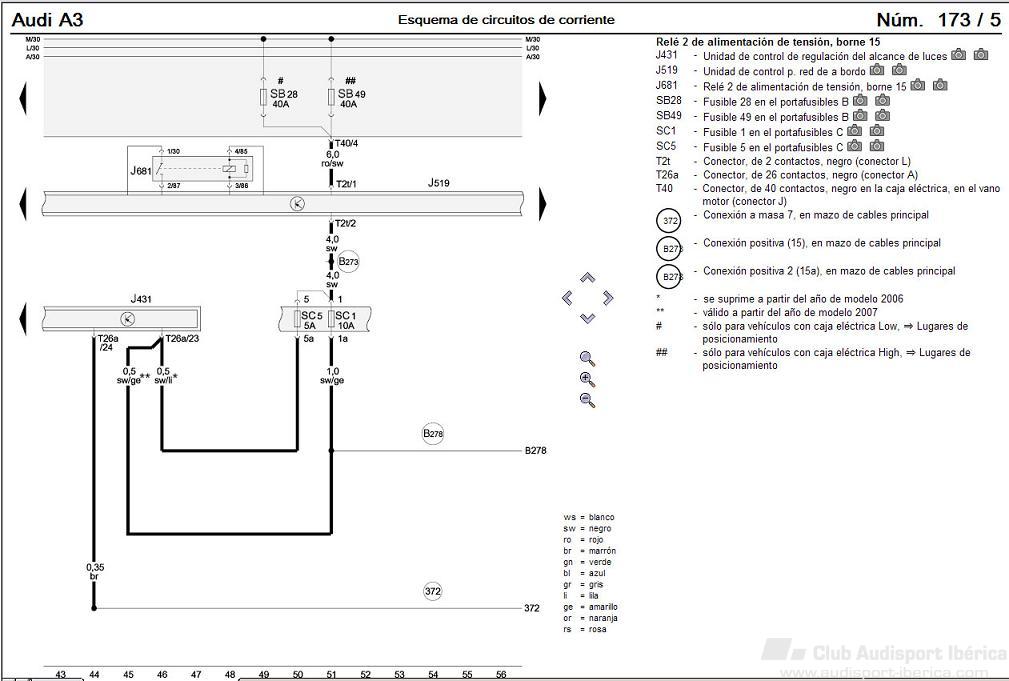Open first camera icon on SC5 legend row
The height and width of the screenshot is (681, 1009).
click(855, 146)
